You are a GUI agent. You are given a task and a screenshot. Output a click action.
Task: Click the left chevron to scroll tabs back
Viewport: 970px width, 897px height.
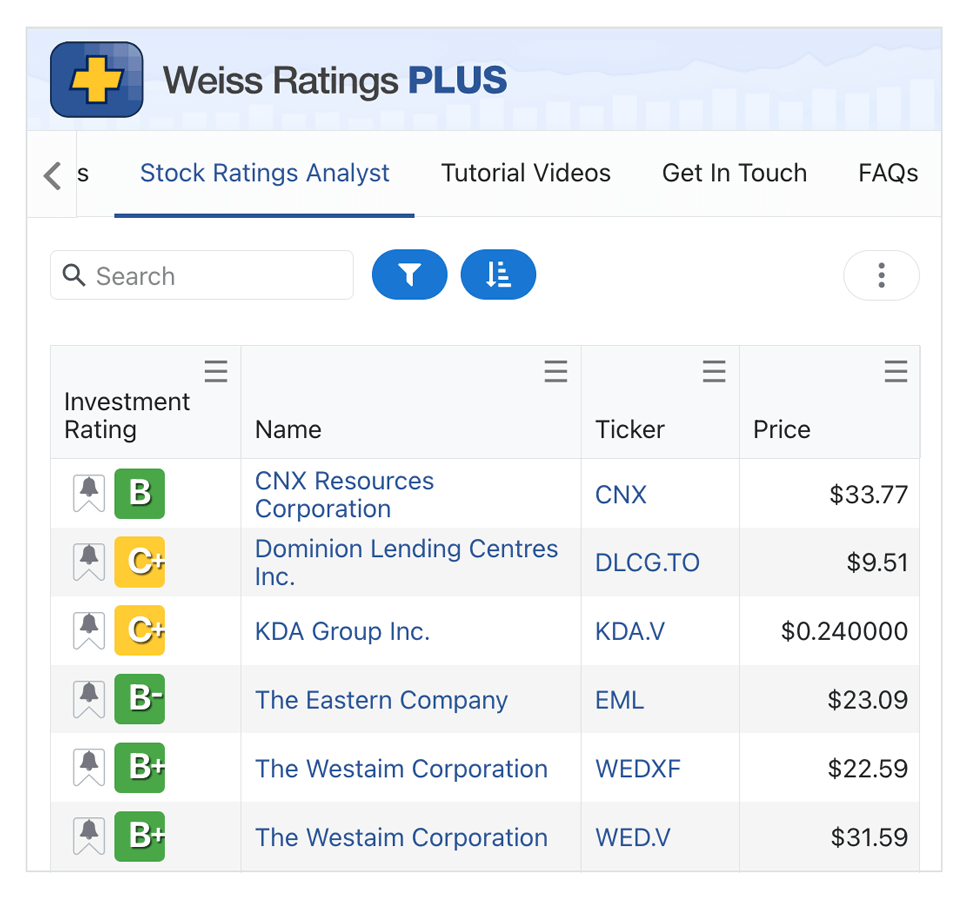52,173
